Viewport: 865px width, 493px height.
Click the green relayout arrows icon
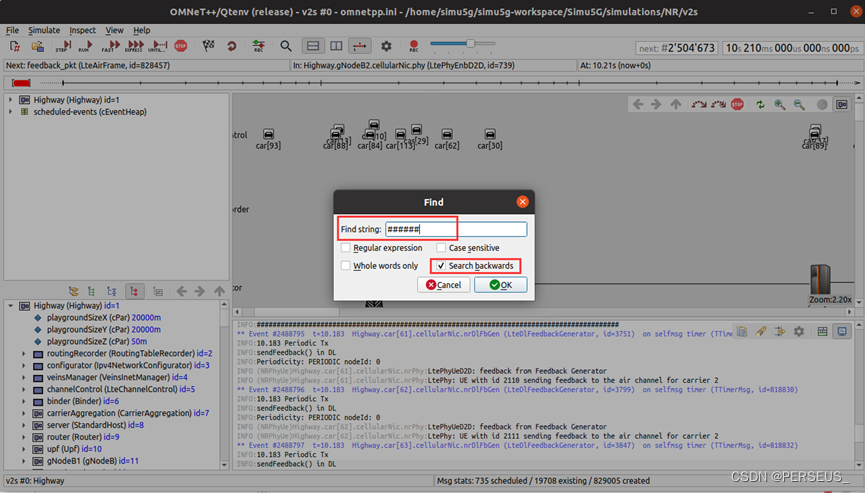(x=761, y=104)
